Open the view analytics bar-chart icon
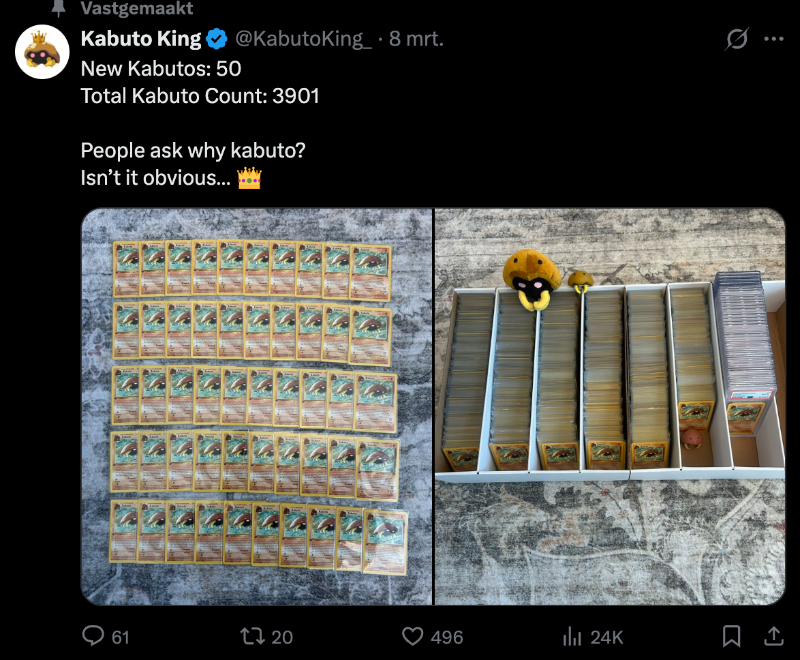Screen dimensions: 800x660 click(572, 636)
